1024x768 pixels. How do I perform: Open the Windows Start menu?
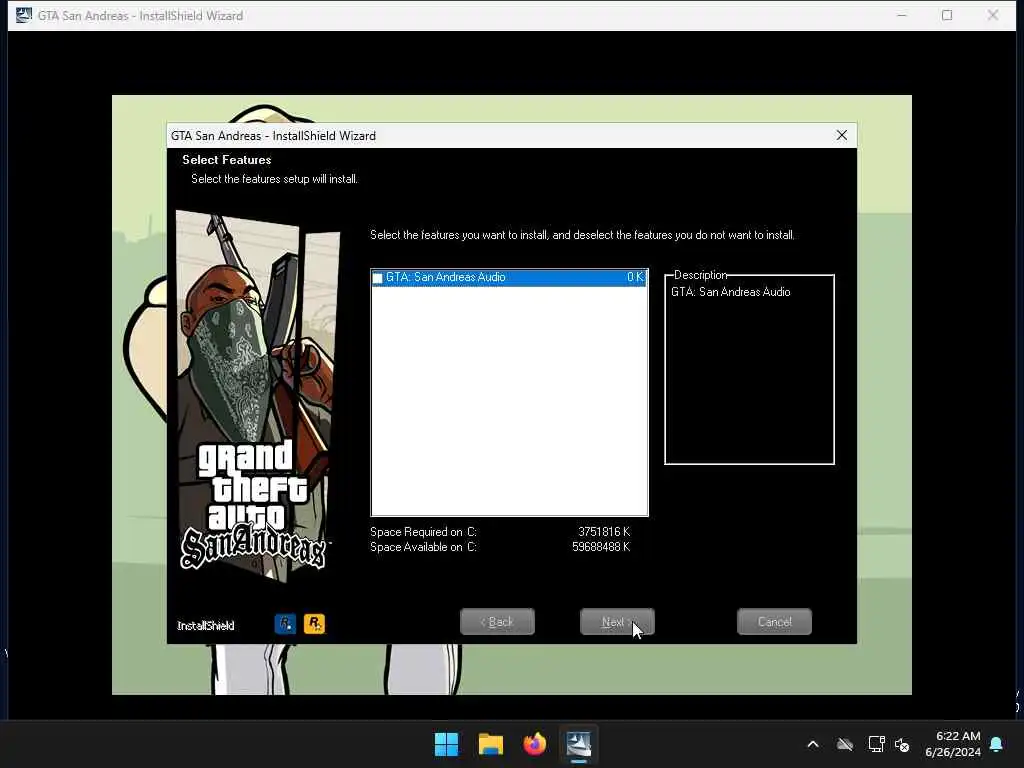pyautogui.click(x=447, y=744)
